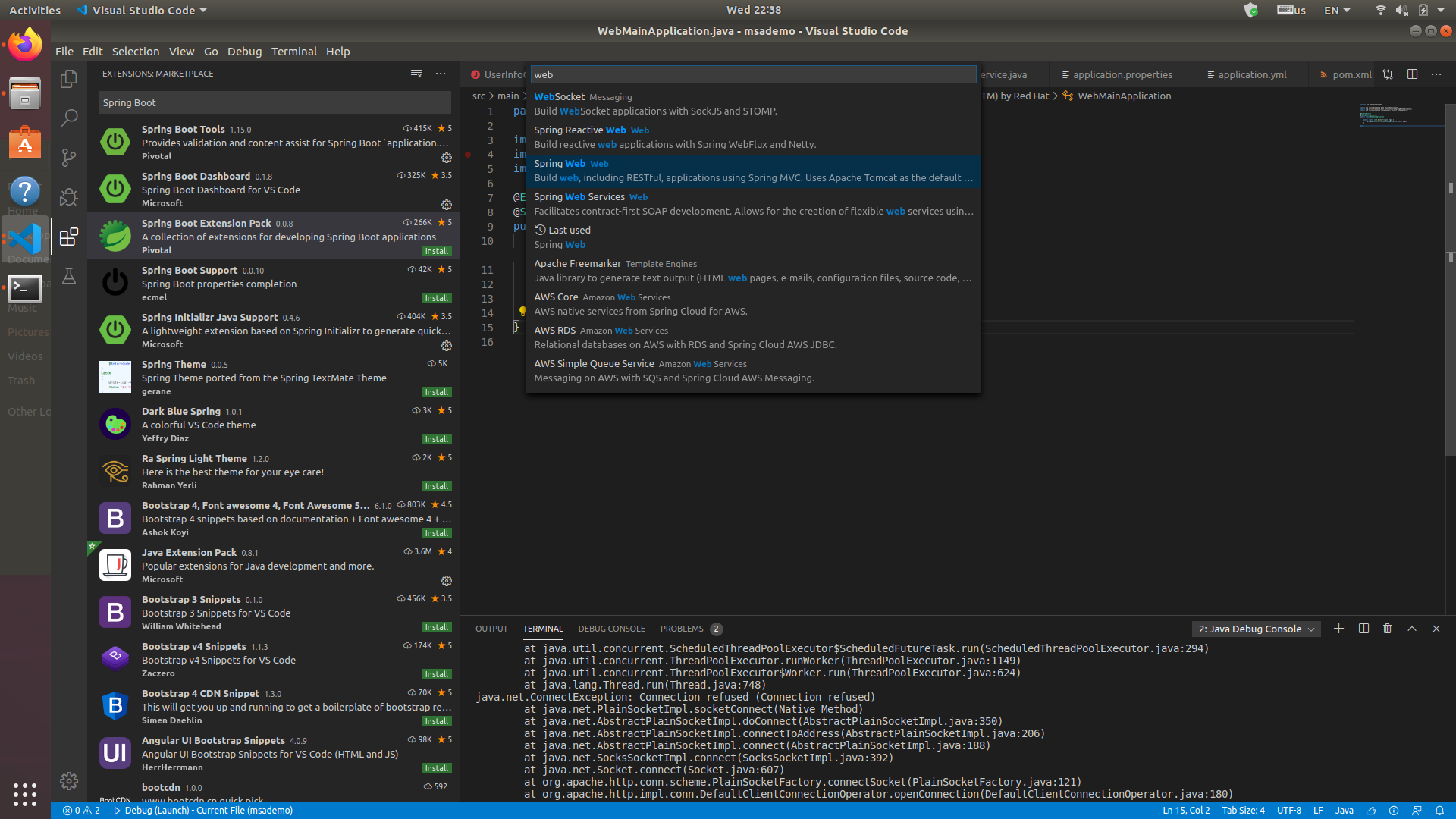Close the terminal panel
Screen dimensions: 1456x819
coord(1436,629)
